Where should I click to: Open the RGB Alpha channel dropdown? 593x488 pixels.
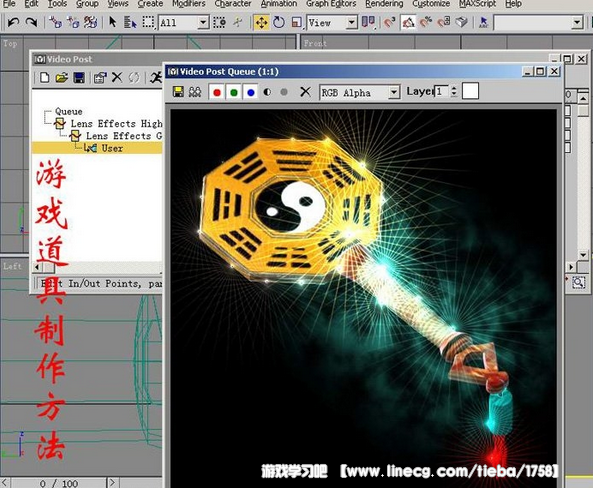pyautogui.click(x=360, y=92)
